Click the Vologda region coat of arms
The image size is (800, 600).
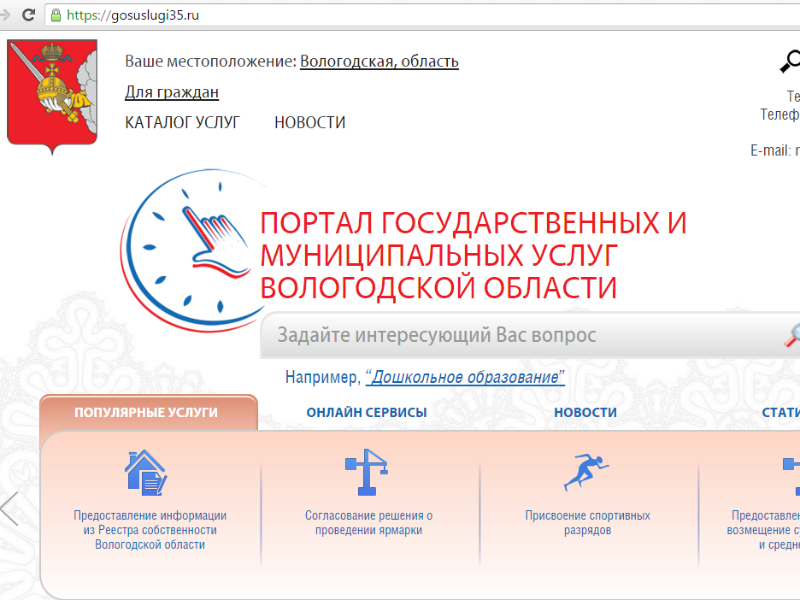[x=52, y=95]
